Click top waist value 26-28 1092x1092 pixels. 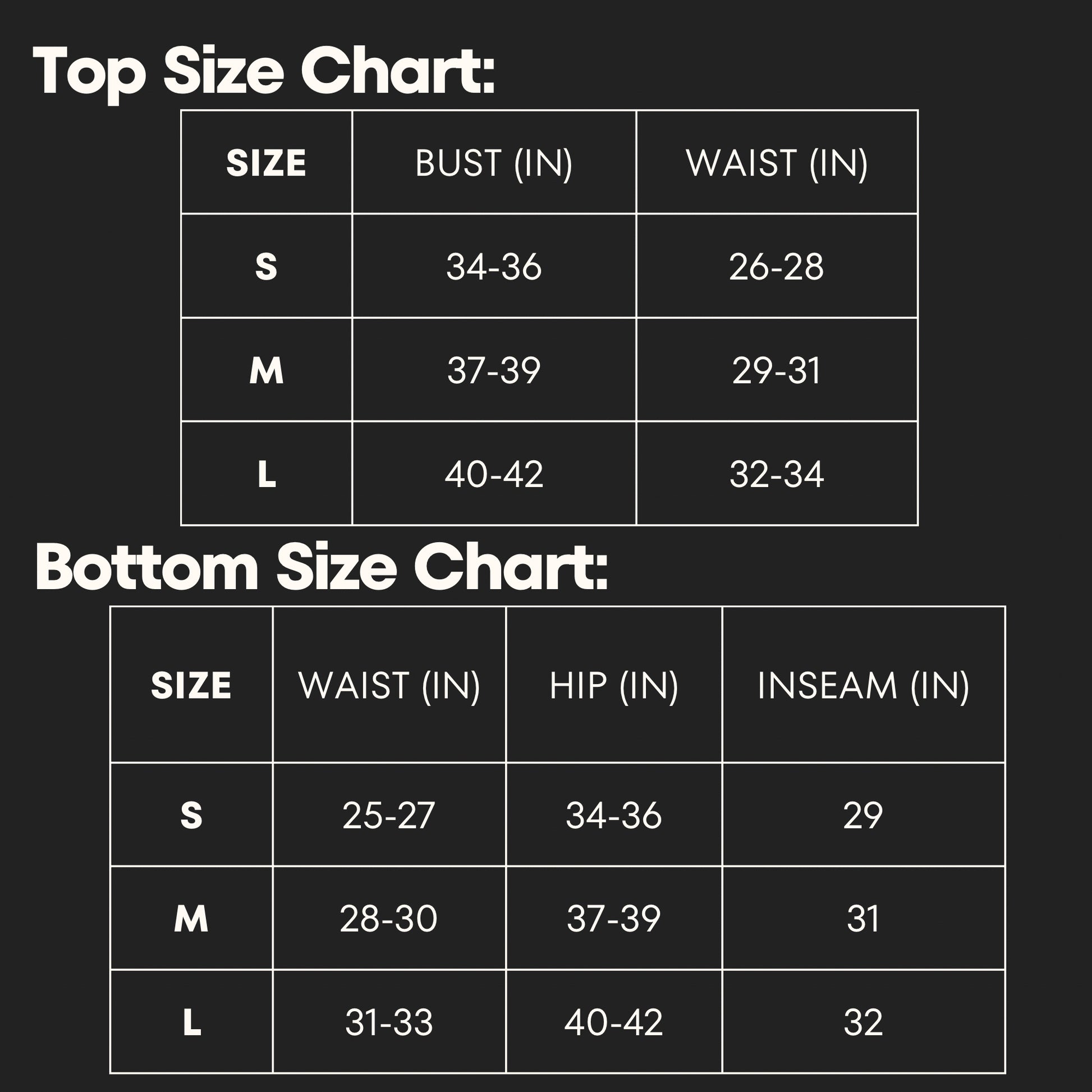pyautogui.click(x=777, y=266)
